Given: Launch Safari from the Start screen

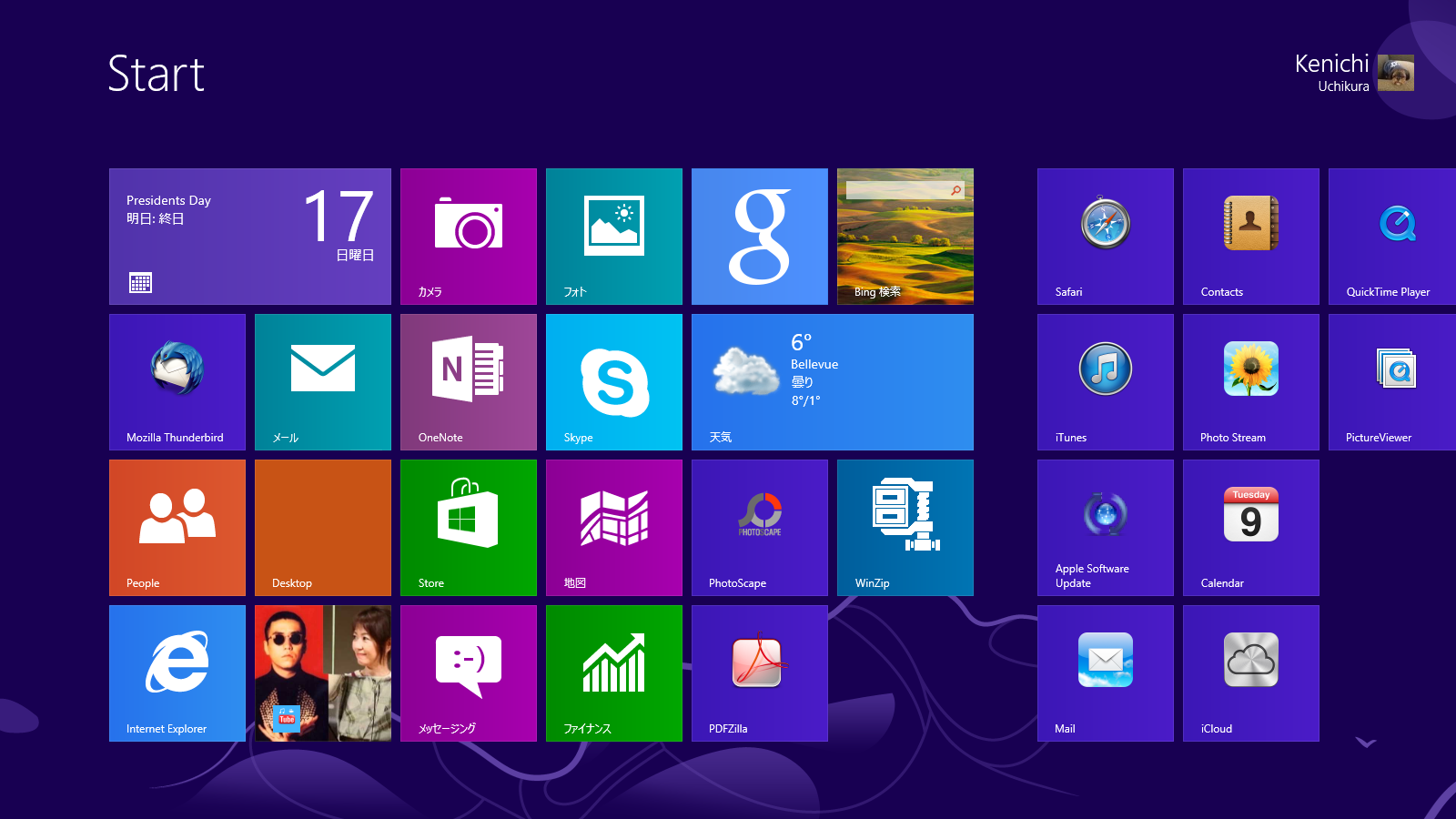Looking at the screenshot, I should click(x=1106, y=237).
